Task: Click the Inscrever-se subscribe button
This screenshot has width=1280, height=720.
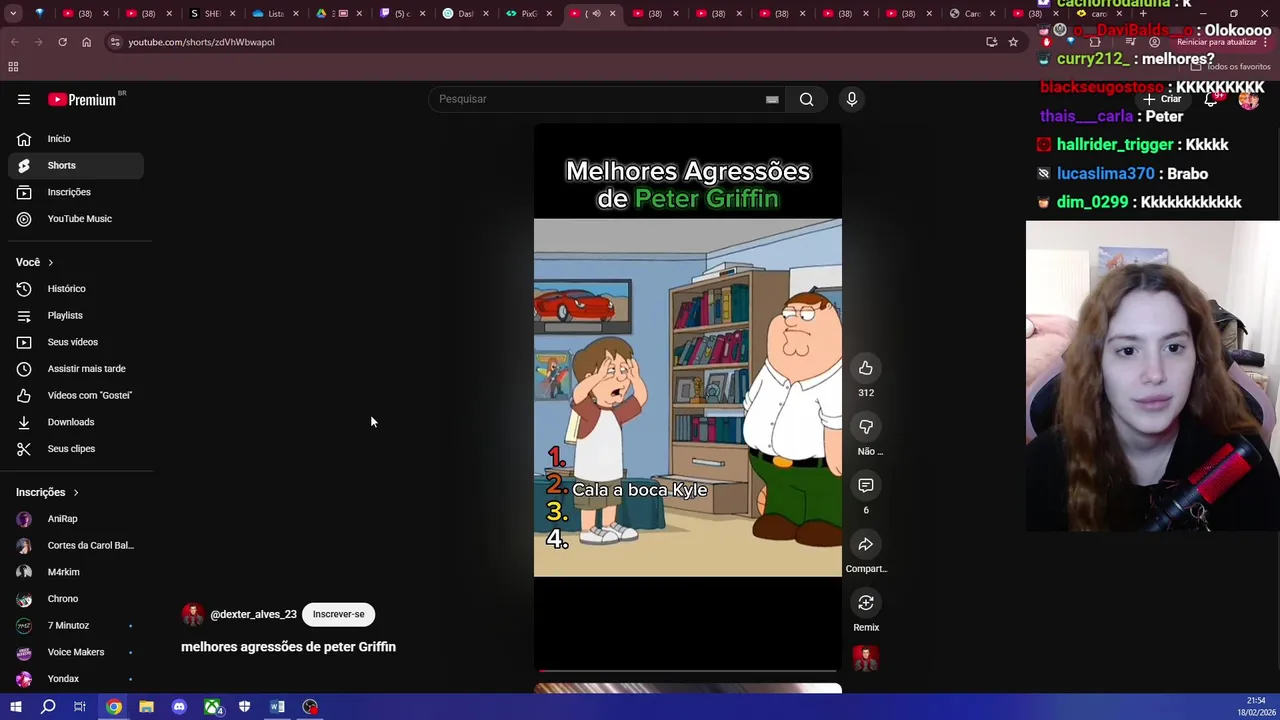Action: (338, 614)
